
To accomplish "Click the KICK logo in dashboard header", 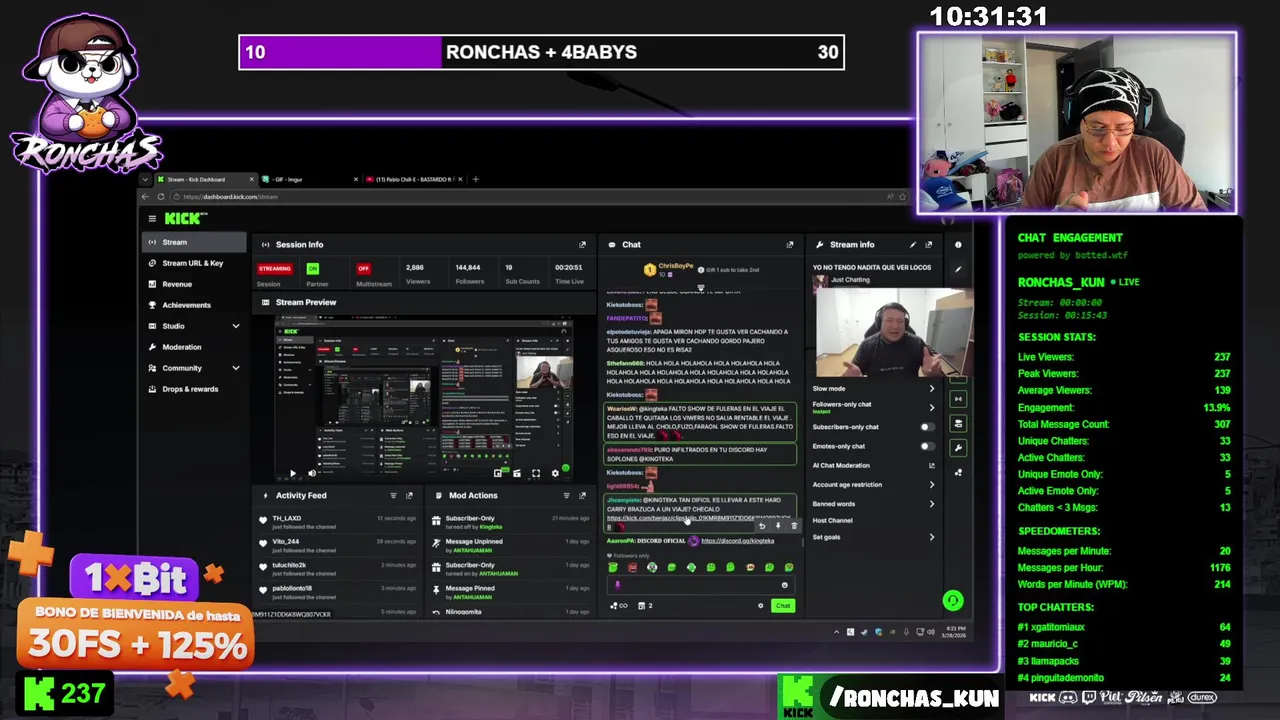I will 185,218.
